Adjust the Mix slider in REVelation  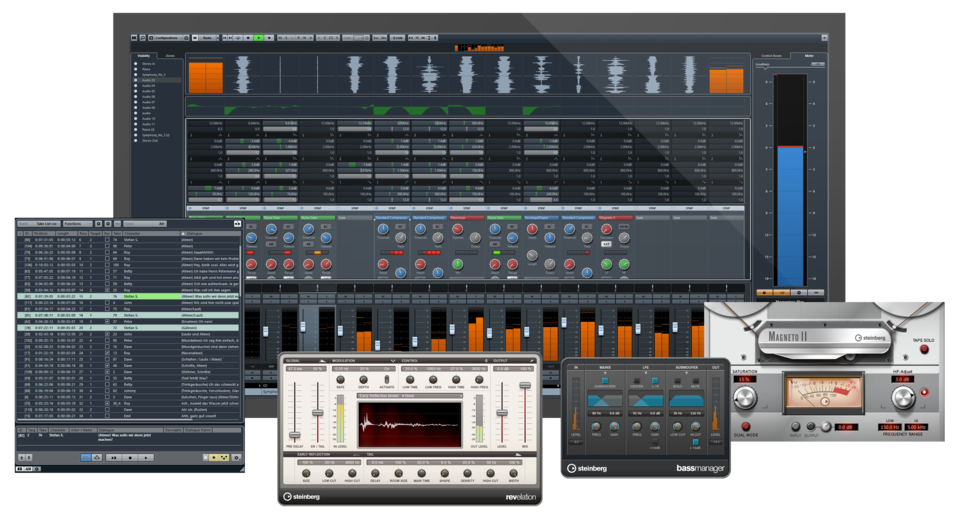tap(525, 385)
